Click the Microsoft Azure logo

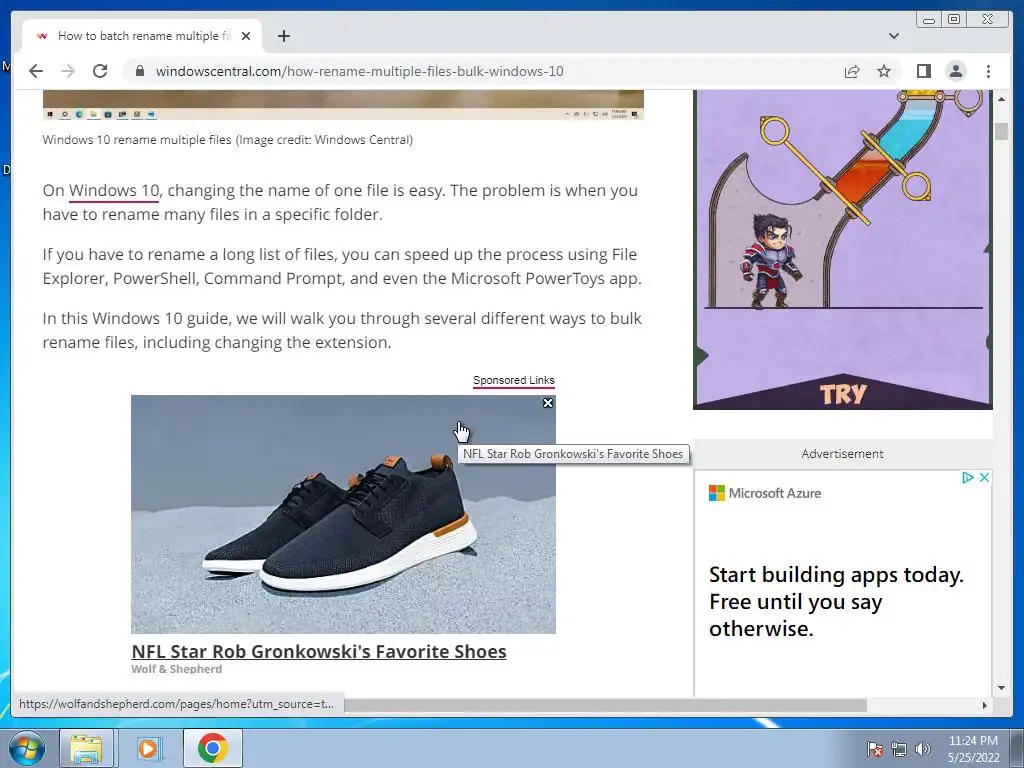coord(765,493)
